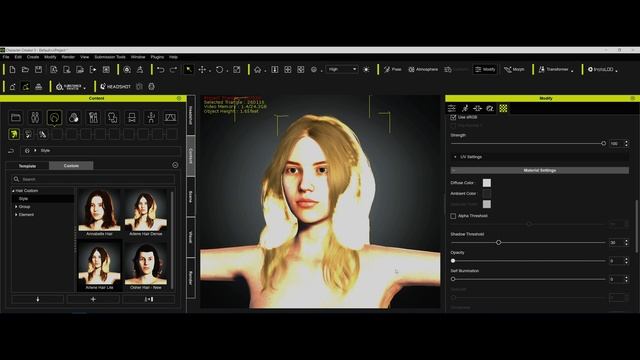Click the Redo arrow icon
The width and height of the screenshot is (640, 360).
pos(173,69)
